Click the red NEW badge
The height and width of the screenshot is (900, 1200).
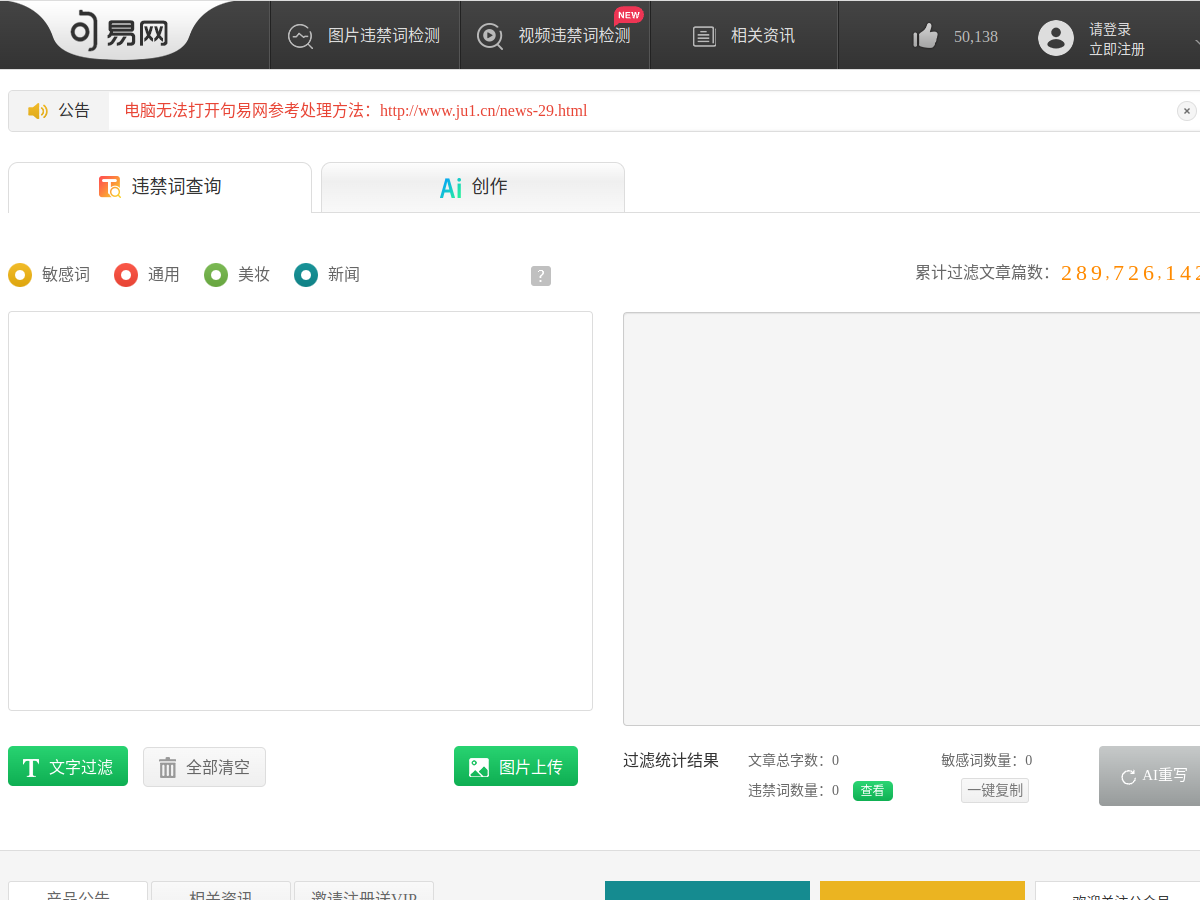coord(628,15)
